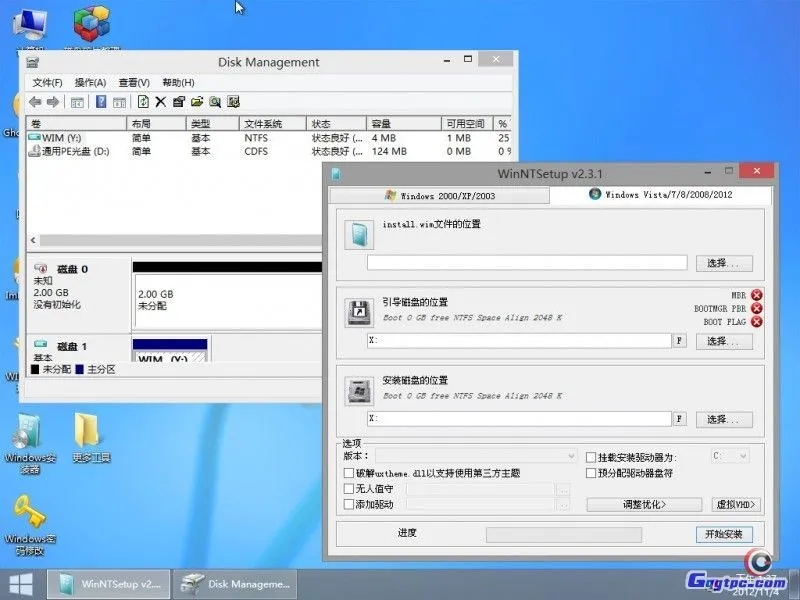Click the red X beside BOOT FLAG

click(756, 322)
